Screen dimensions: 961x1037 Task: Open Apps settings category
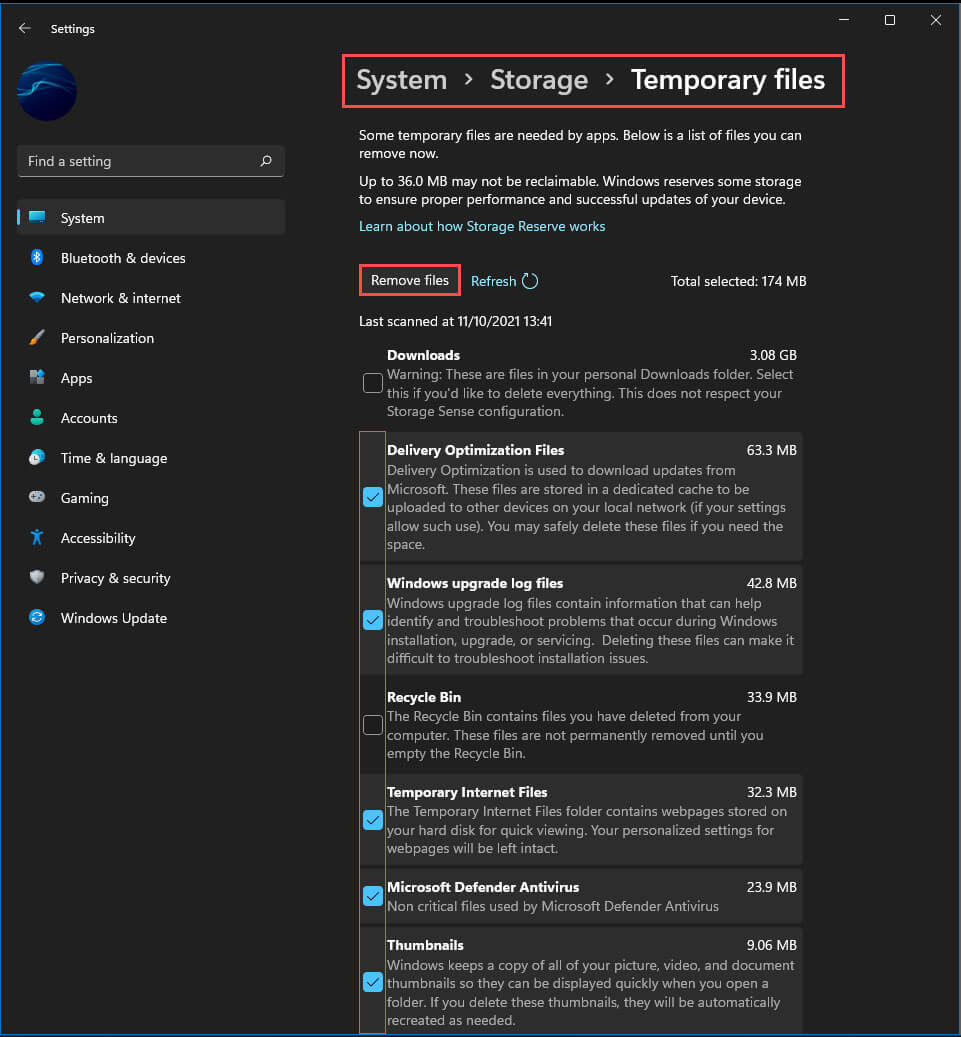[151, 378]
